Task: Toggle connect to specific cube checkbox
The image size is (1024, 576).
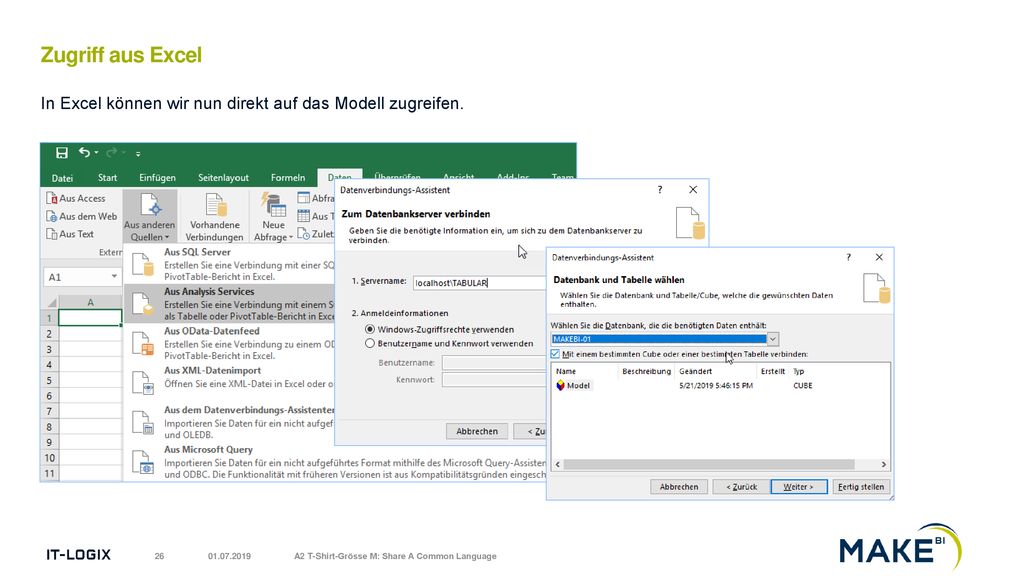Action: (555, 354)
